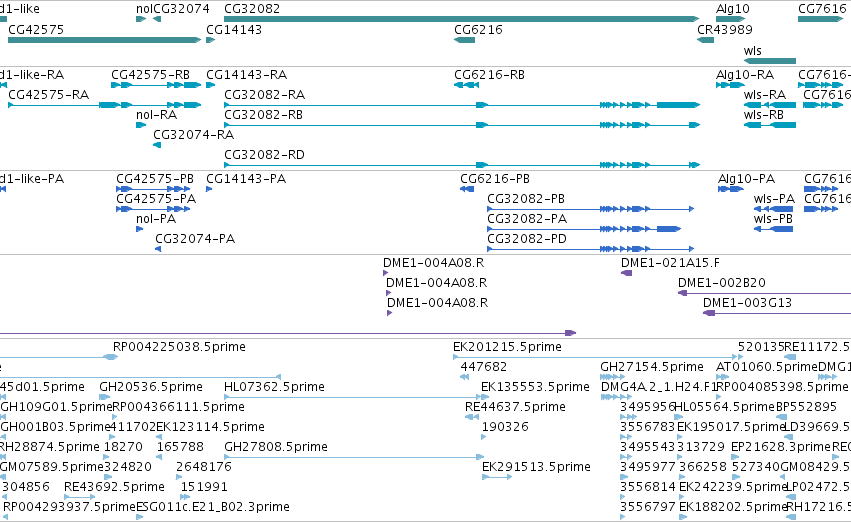The image size is (851, 522).
Task: Open the EK188202.5prime EST label
Action: (732, 507)
